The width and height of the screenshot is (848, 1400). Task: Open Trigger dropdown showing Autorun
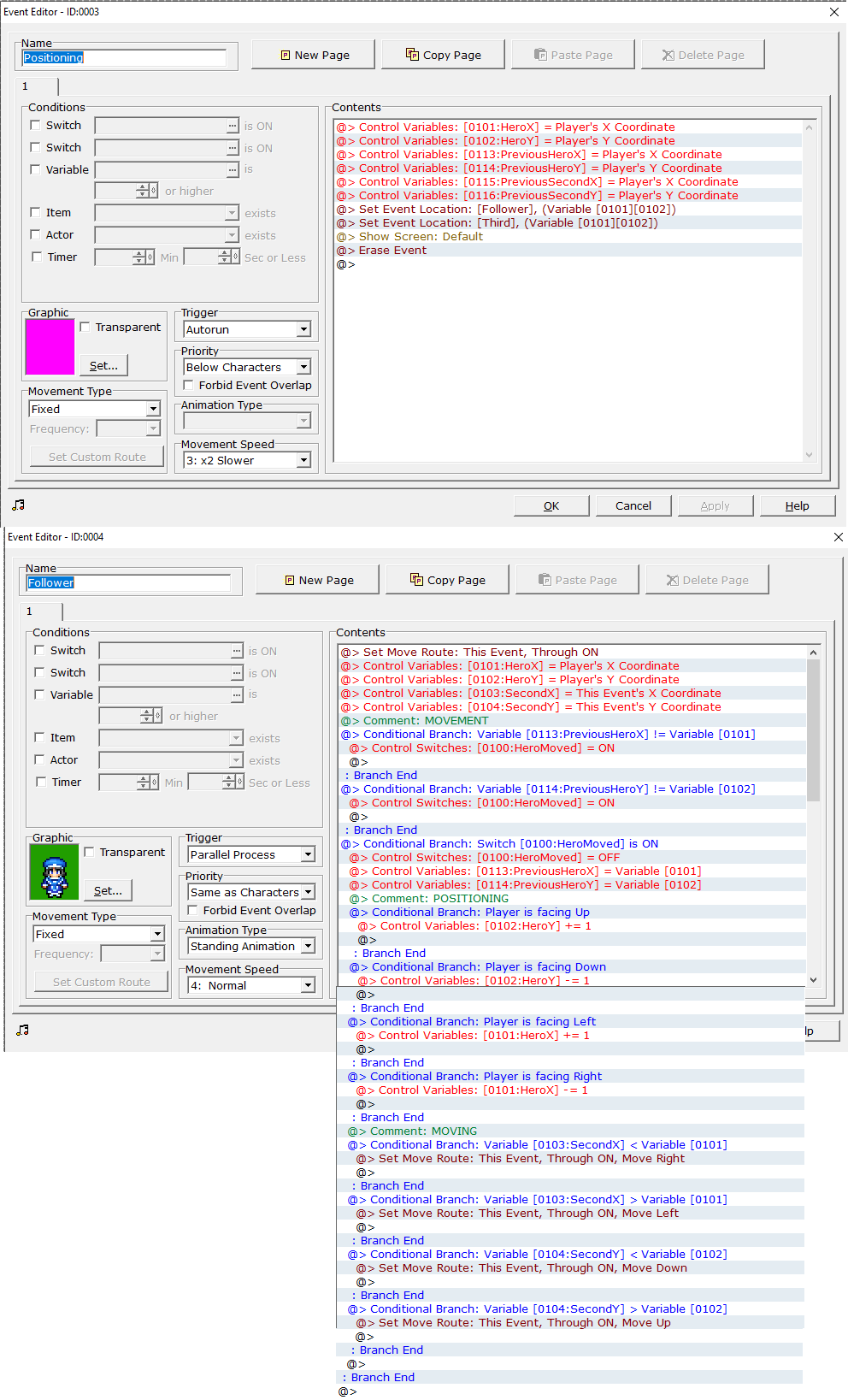point(247,329)
